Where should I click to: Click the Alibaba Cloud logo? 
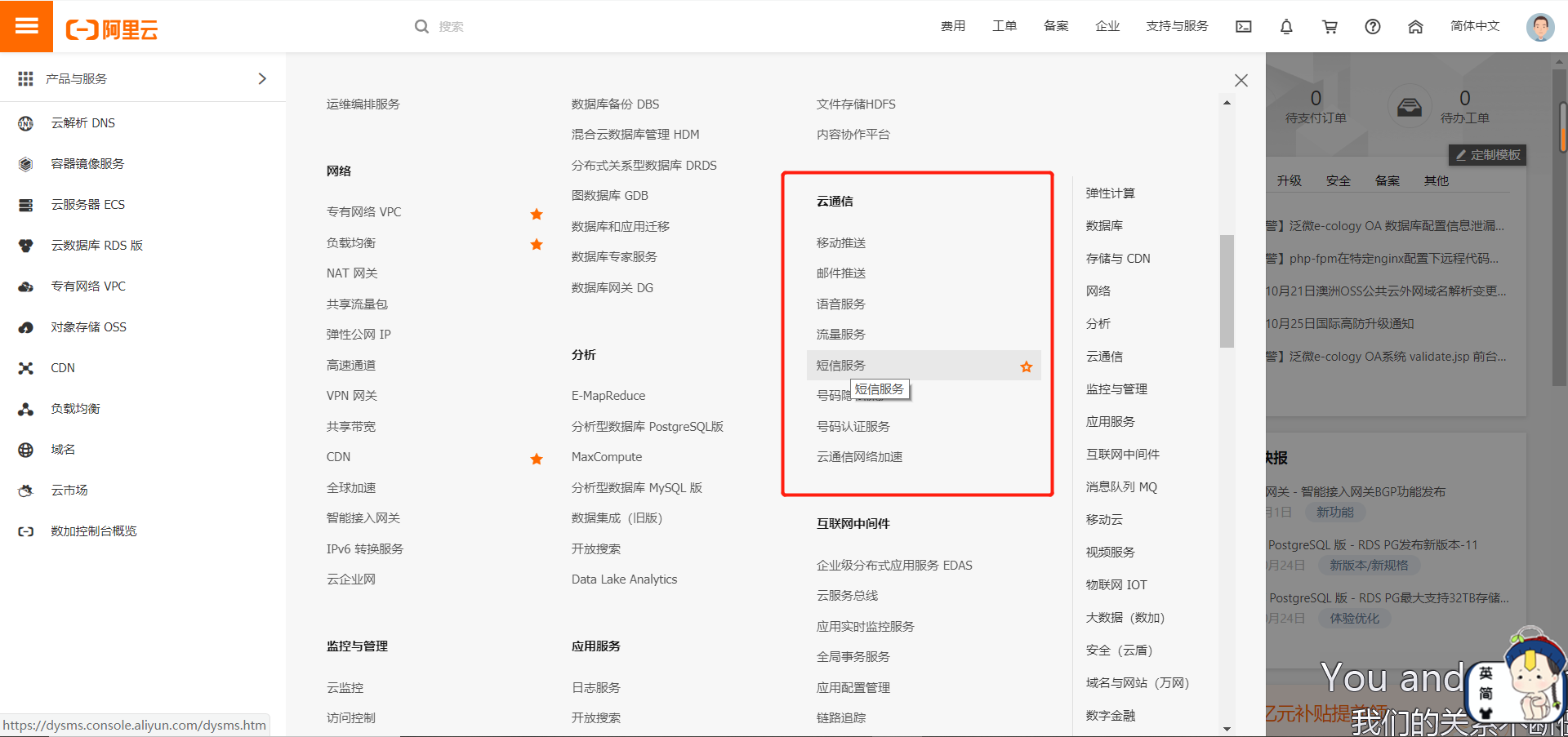[112, 29]
